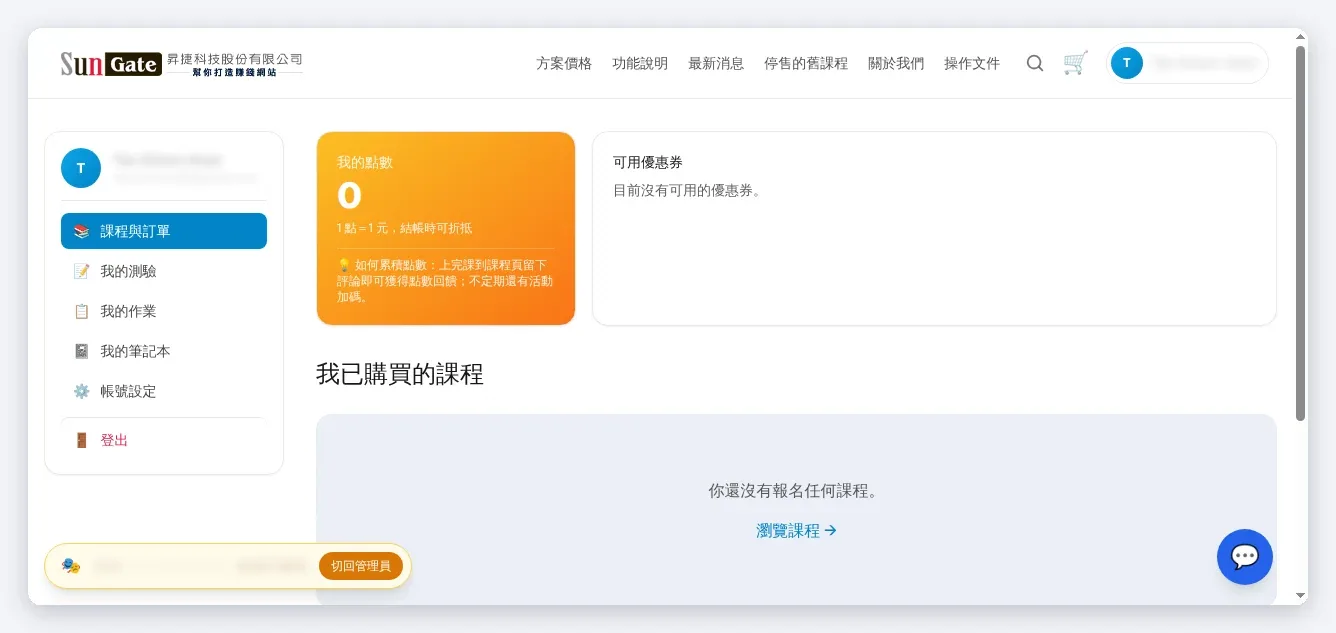The image size is (1336, 633).
Task: Click the orange 我的點數 points card
Action: (446, 228)
